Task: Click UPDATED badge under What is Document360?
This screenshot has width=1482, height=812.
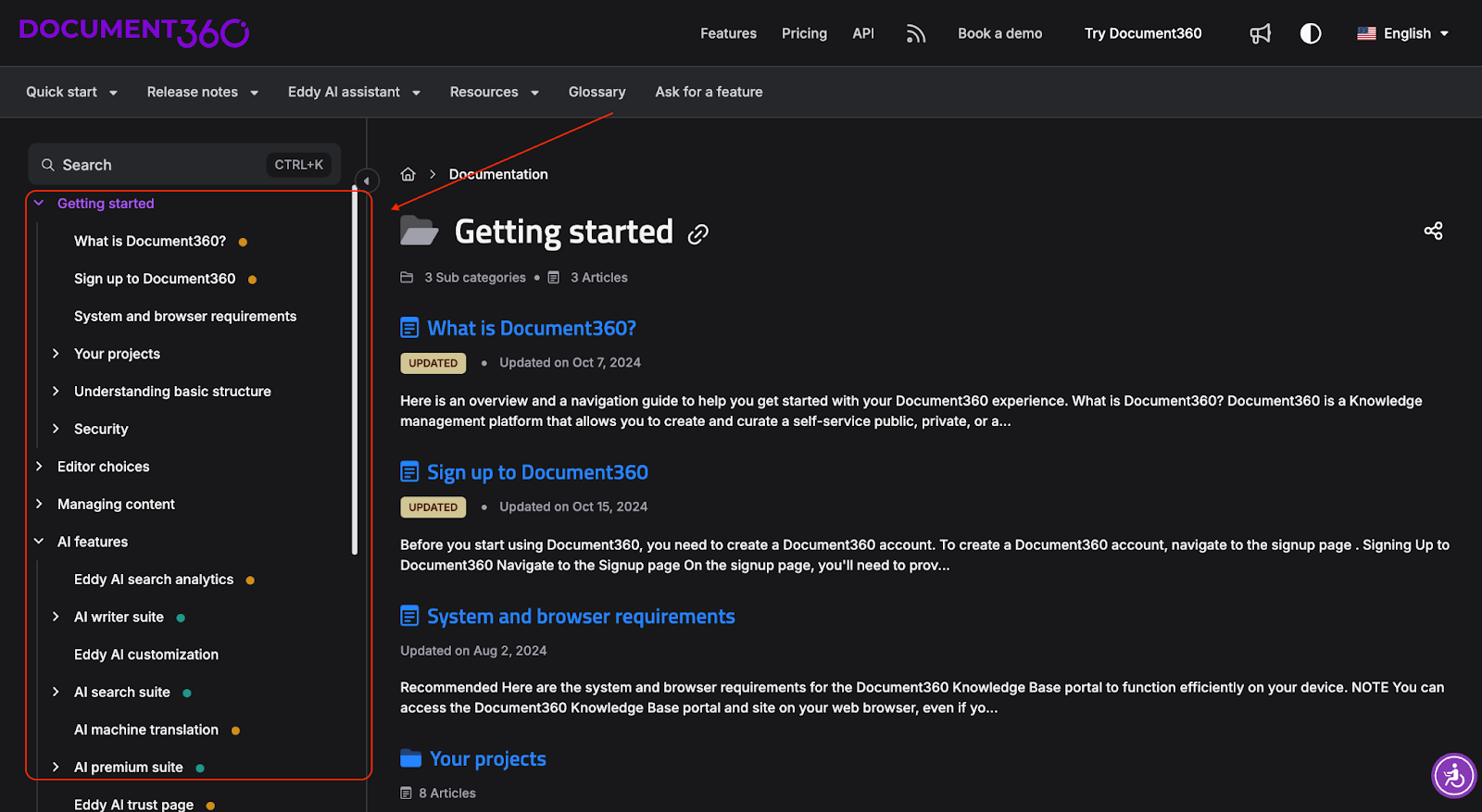Action: (x=433, y=363)
